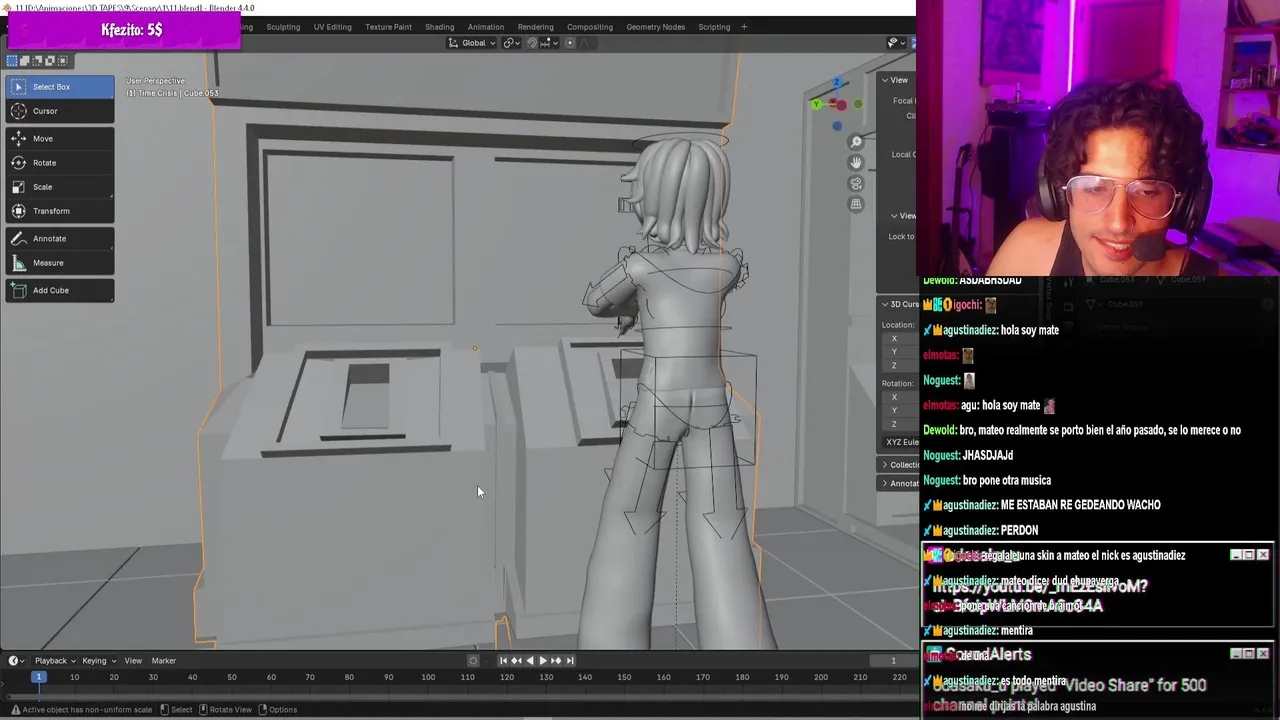Open Rendering workspace tab
The image size is (1280, 720).
tap(535, 27)
